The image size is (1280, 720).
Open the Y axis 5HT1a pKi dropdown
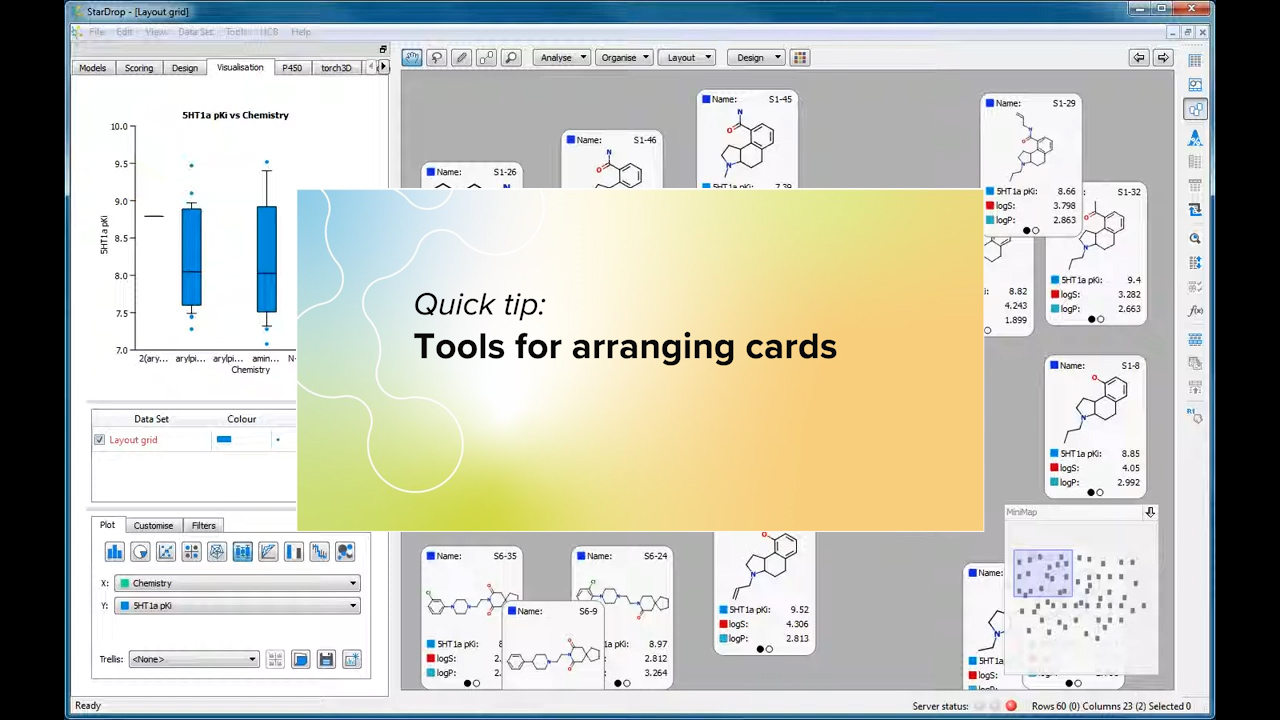tap(237, 606)
